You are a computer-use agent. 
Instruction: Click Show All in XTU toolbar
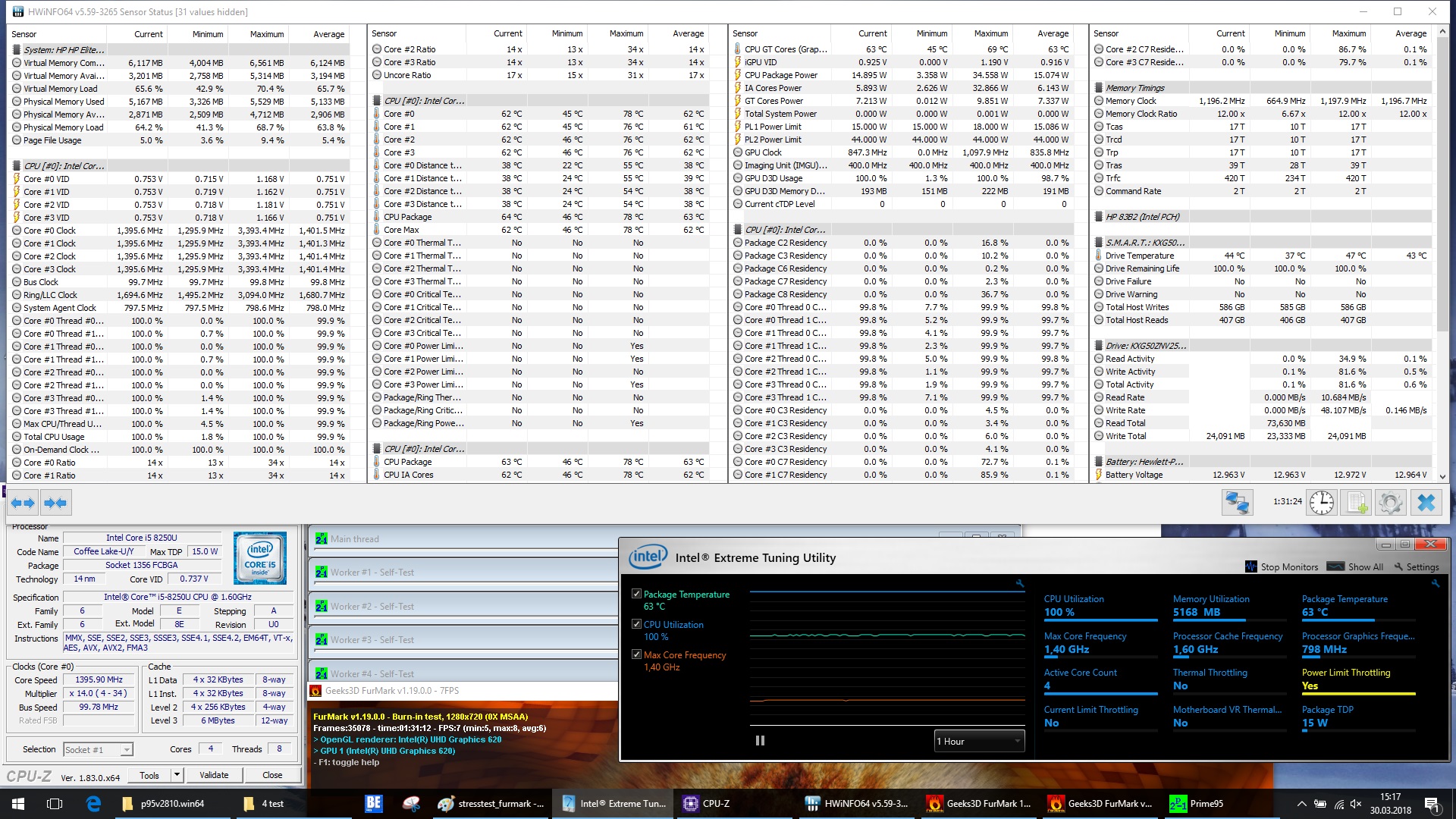pos(1356,566)
